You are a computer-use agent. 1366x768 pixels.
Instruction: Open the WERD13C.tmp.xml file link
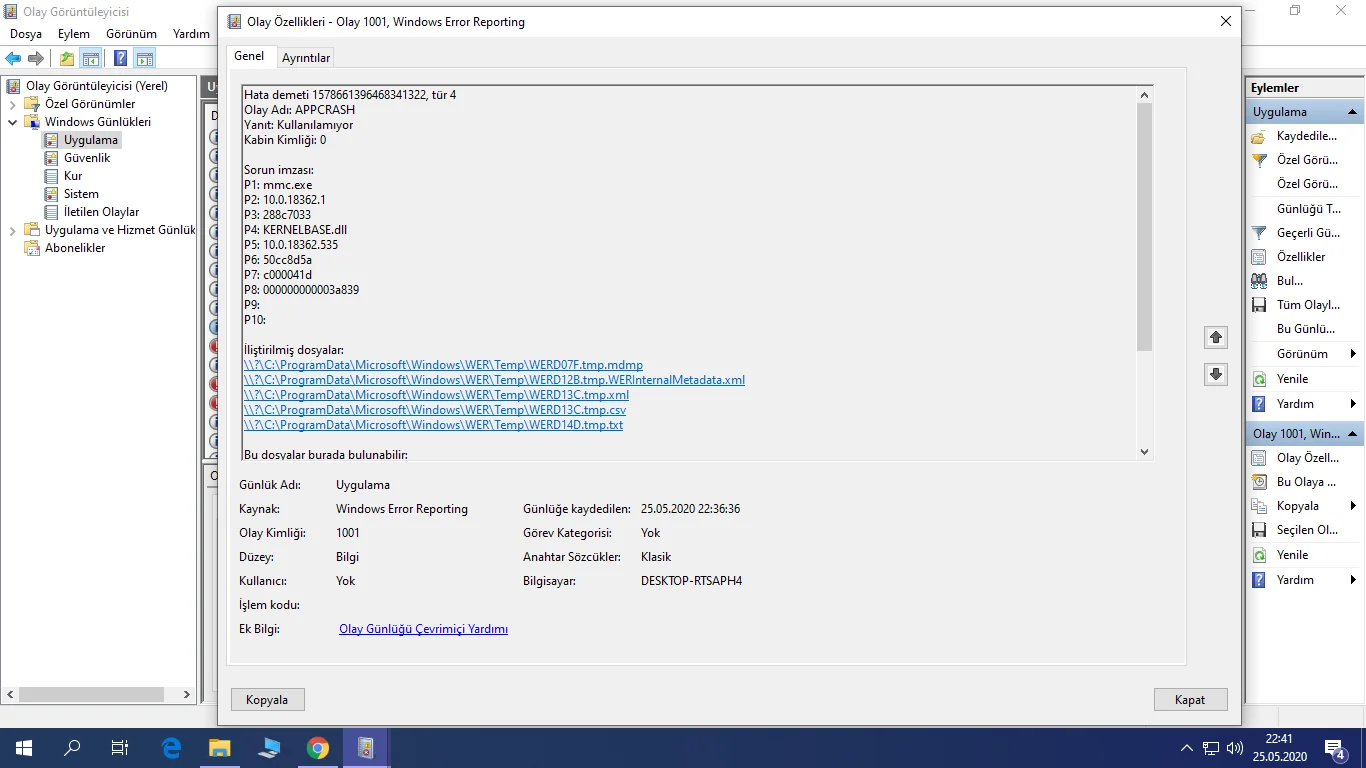[x=436, y=395]
